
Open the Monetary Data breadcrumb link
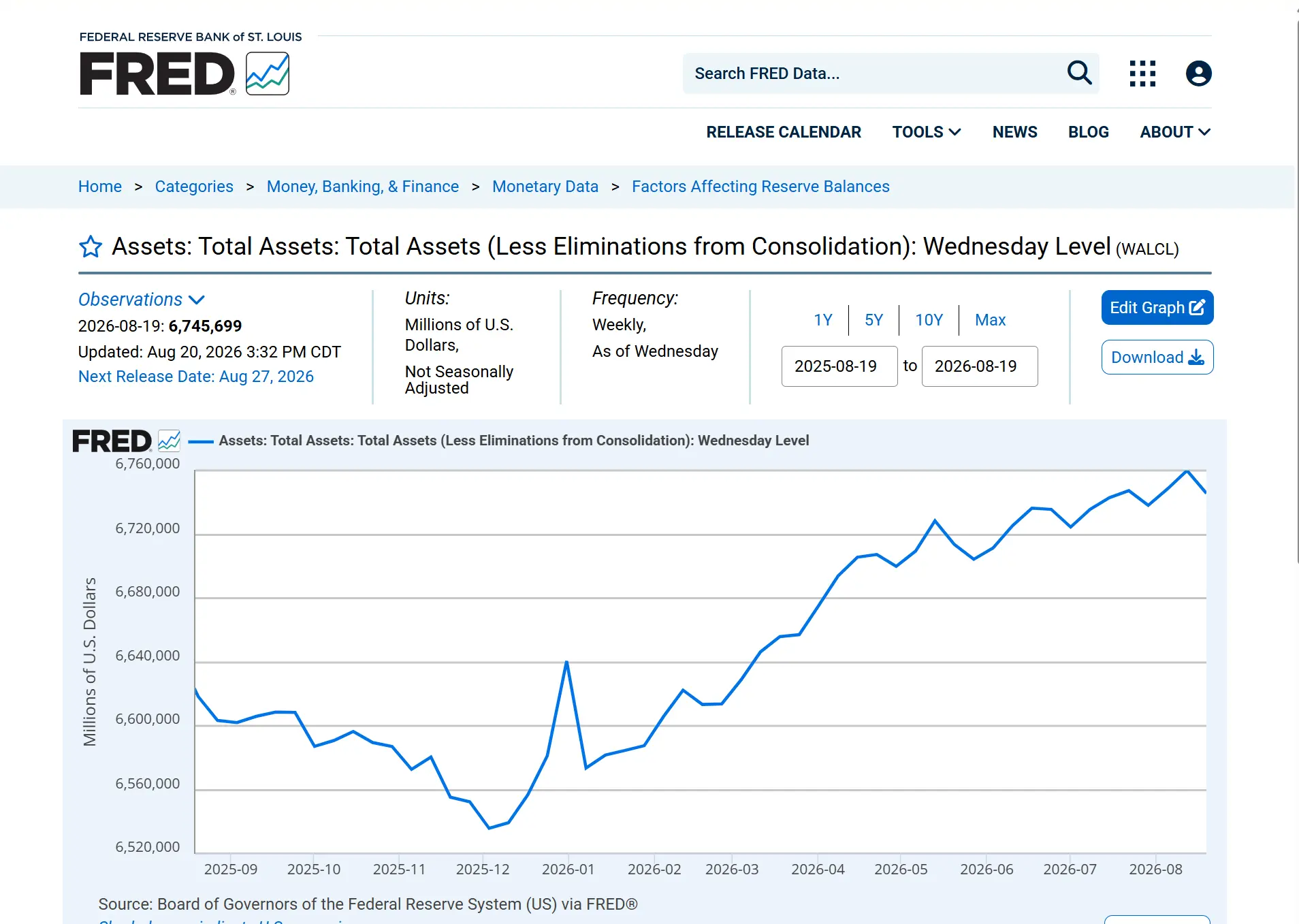click(545, 187)
